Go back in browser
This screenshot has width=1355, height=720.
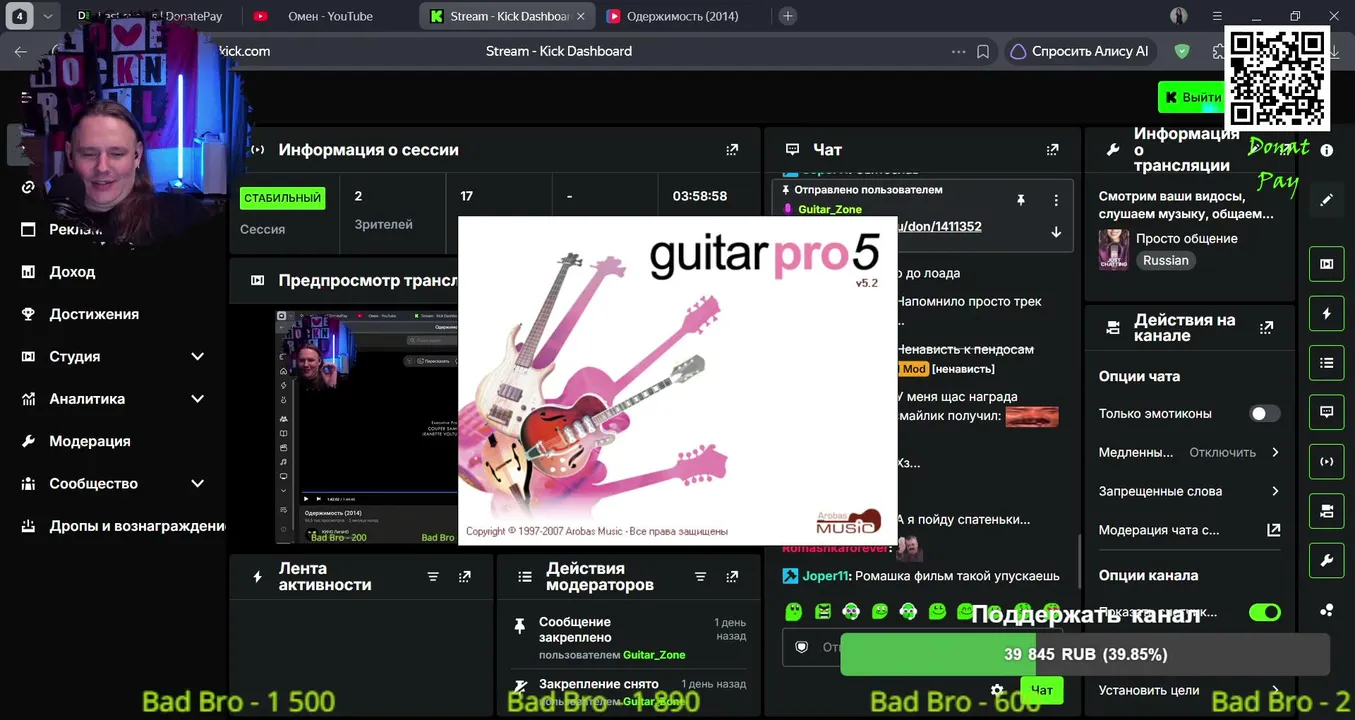(x=21, y=52)
